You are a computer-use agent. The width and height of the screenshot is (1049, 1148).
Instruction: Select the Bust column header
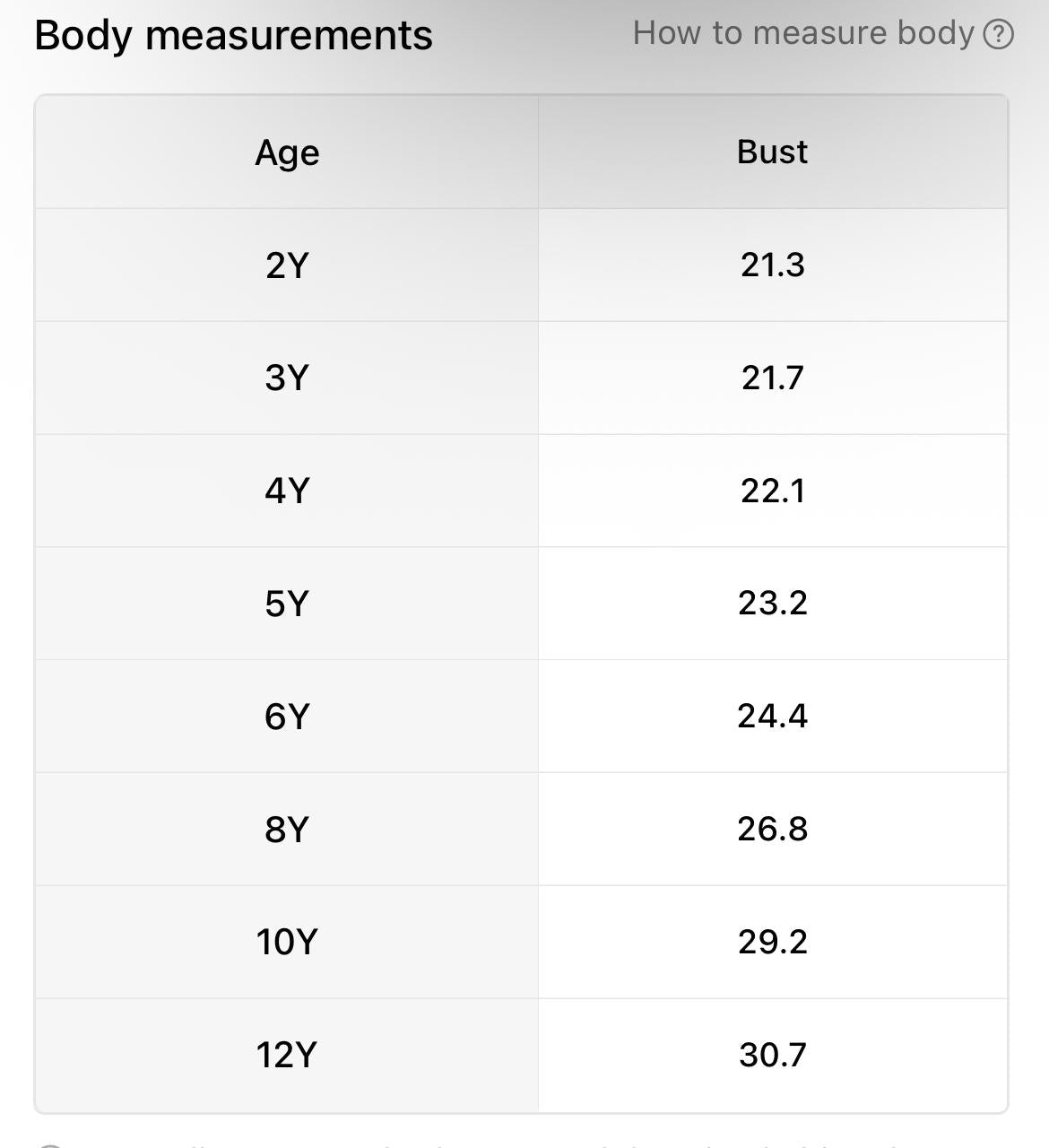[772, 152]
